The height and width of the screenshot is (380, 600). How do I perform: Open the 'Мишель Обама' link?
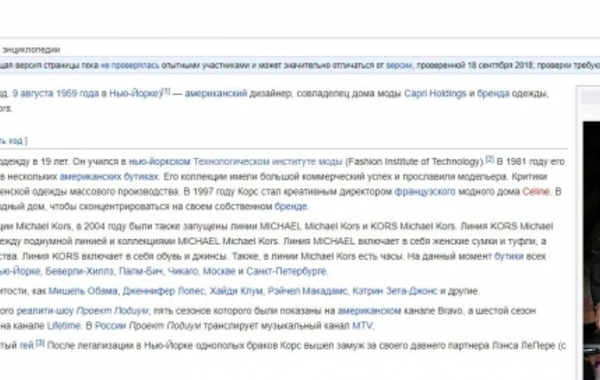pos(83,291)
